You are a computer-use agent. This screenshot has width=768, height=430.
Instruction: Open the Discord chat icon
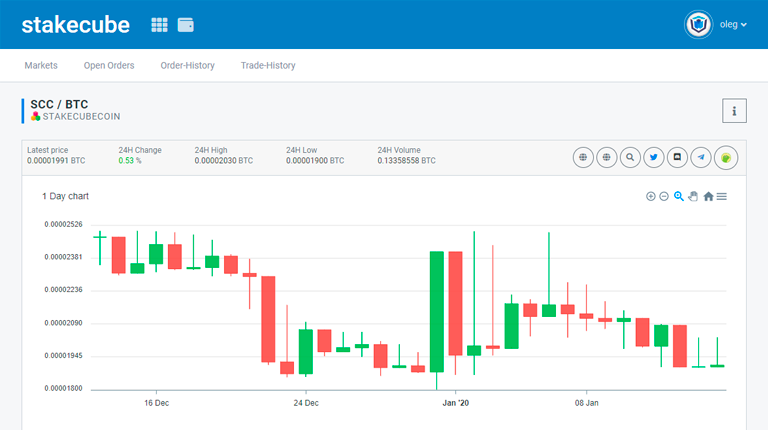[677, 158]
